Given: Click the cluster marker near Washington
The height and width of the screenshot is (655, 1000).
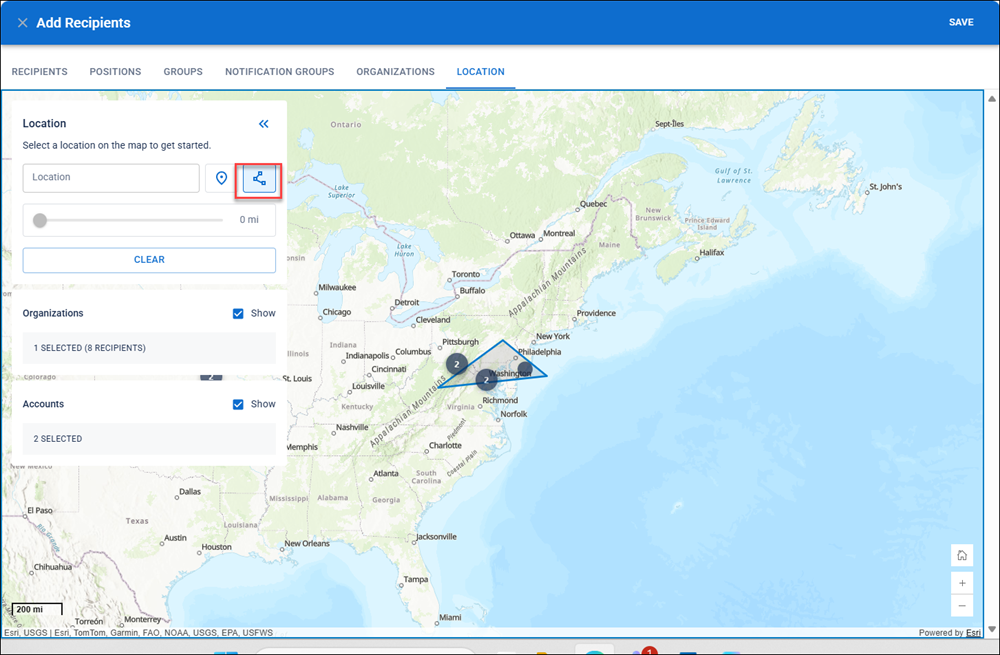Looking at the screenshot, I should 486,379.
